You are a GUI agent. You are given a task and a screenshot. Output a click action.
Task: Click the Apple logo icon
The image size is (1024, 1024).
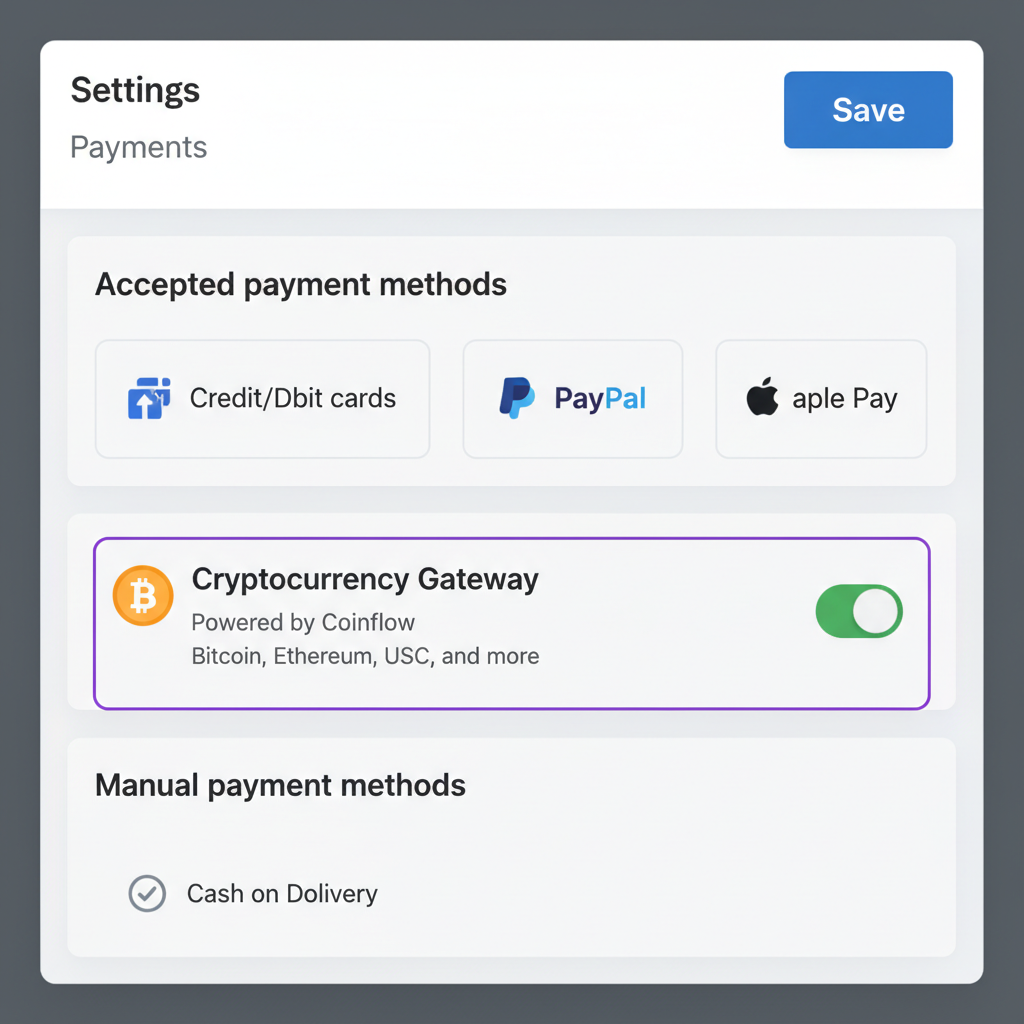coord(763,397)
